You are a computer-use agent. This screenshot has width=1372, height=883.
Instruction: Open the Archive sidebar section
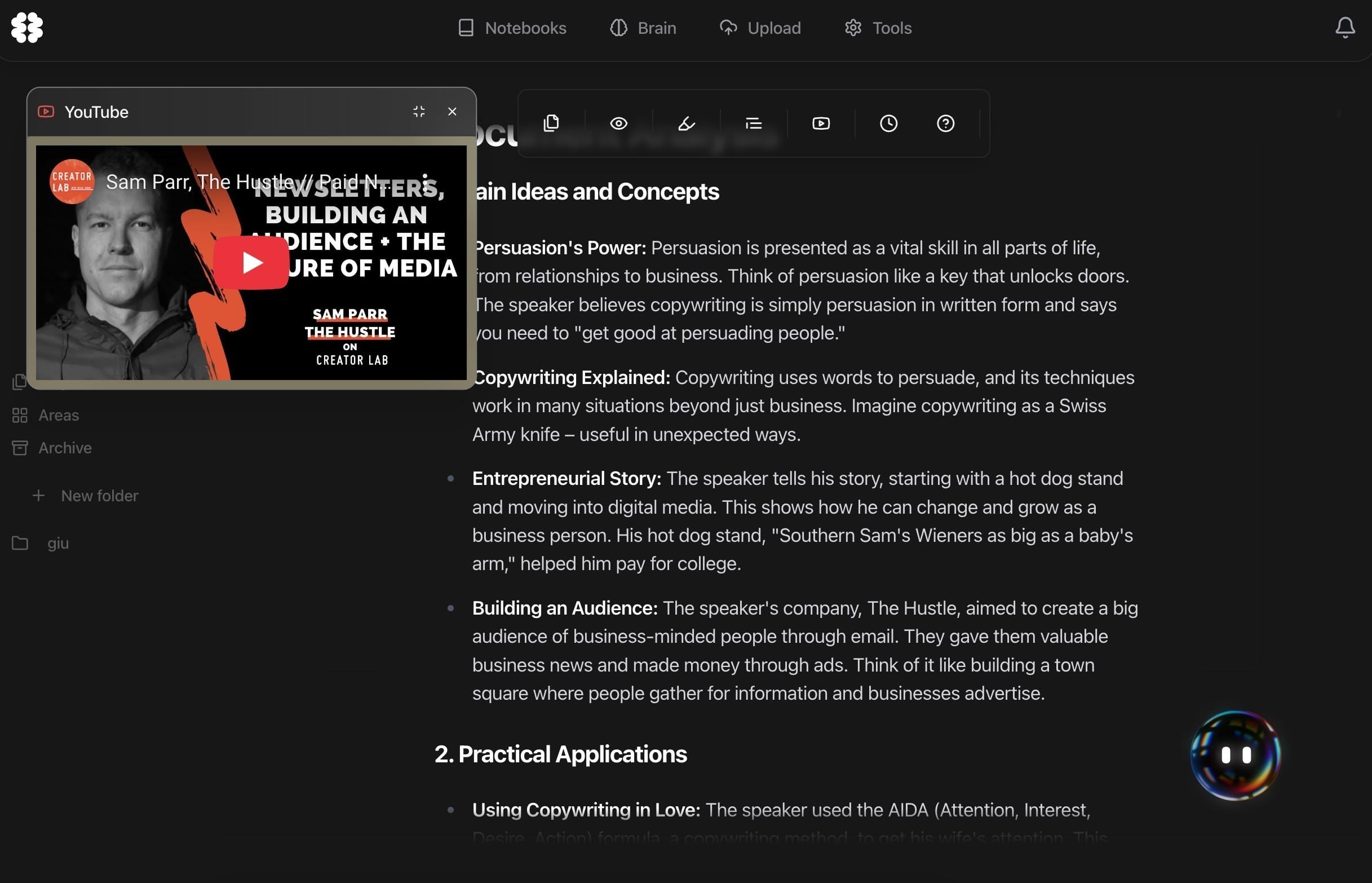pos(64,448)
